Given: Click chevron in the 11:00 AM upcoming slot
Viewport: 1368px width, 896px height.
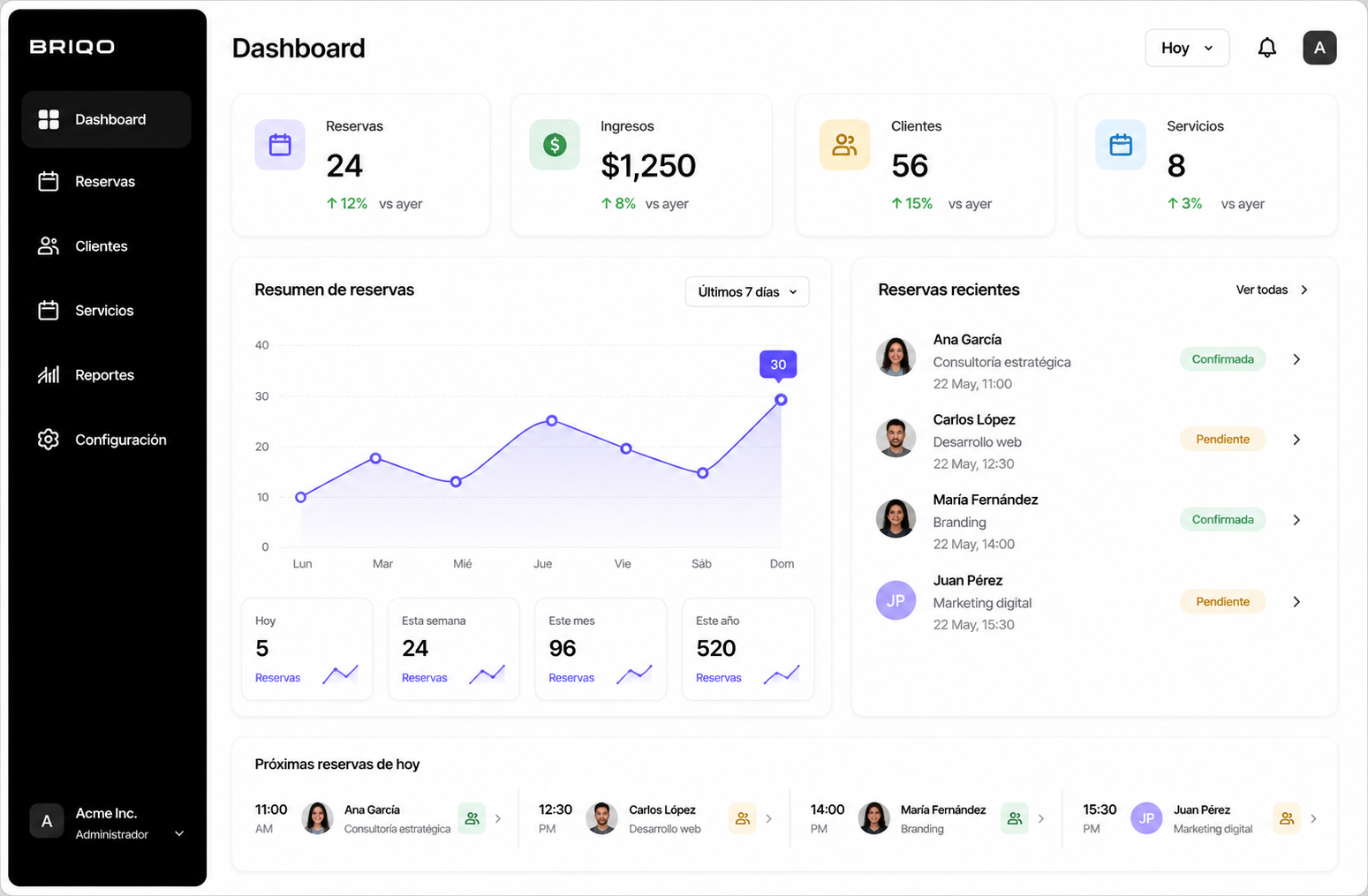Looking at the screenshot, I should pos(498,819).
